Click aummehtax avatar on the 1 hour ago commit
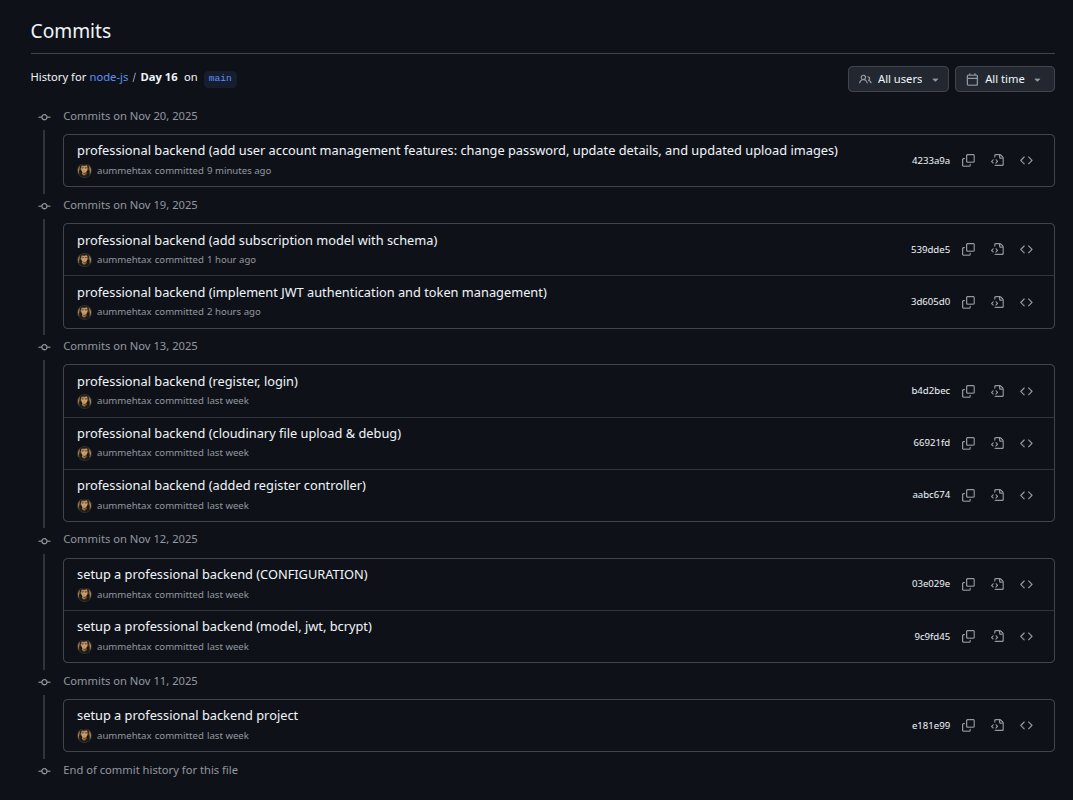Screen dimensions: 1073x800 pyautogui.click(x=84, y=259)
